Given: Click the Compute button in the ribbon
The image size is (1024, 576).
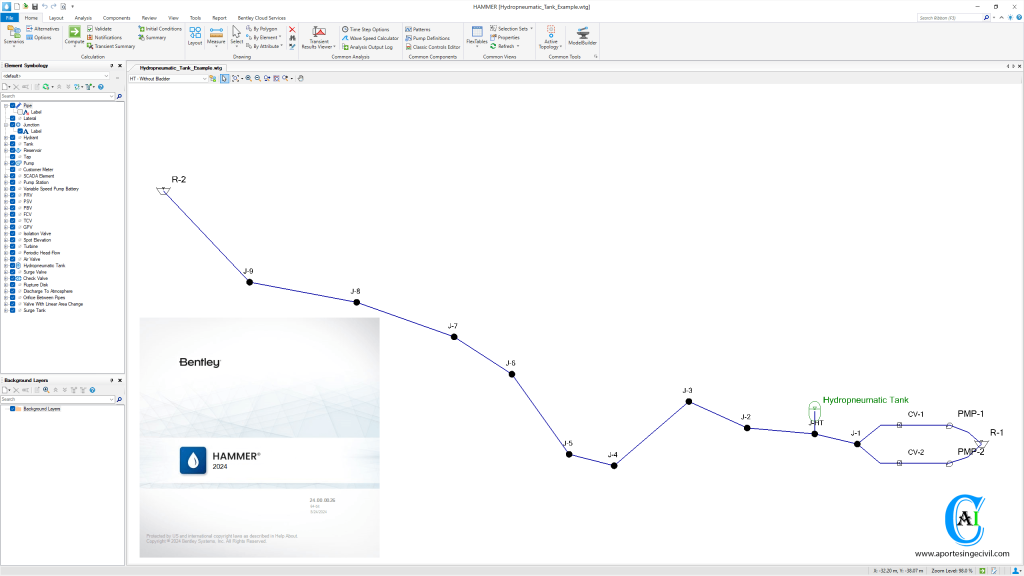Looking at the screenshot, I should pos(74,36).
